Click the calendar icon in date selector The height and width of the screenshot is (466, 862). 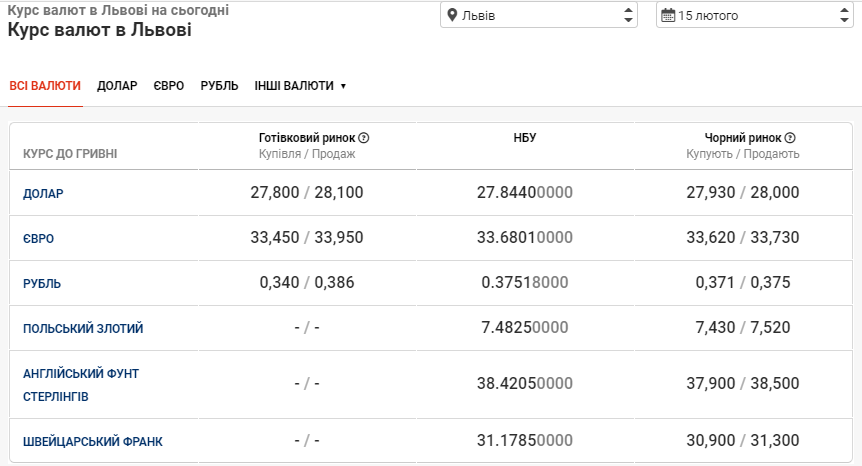coord(668,15)
